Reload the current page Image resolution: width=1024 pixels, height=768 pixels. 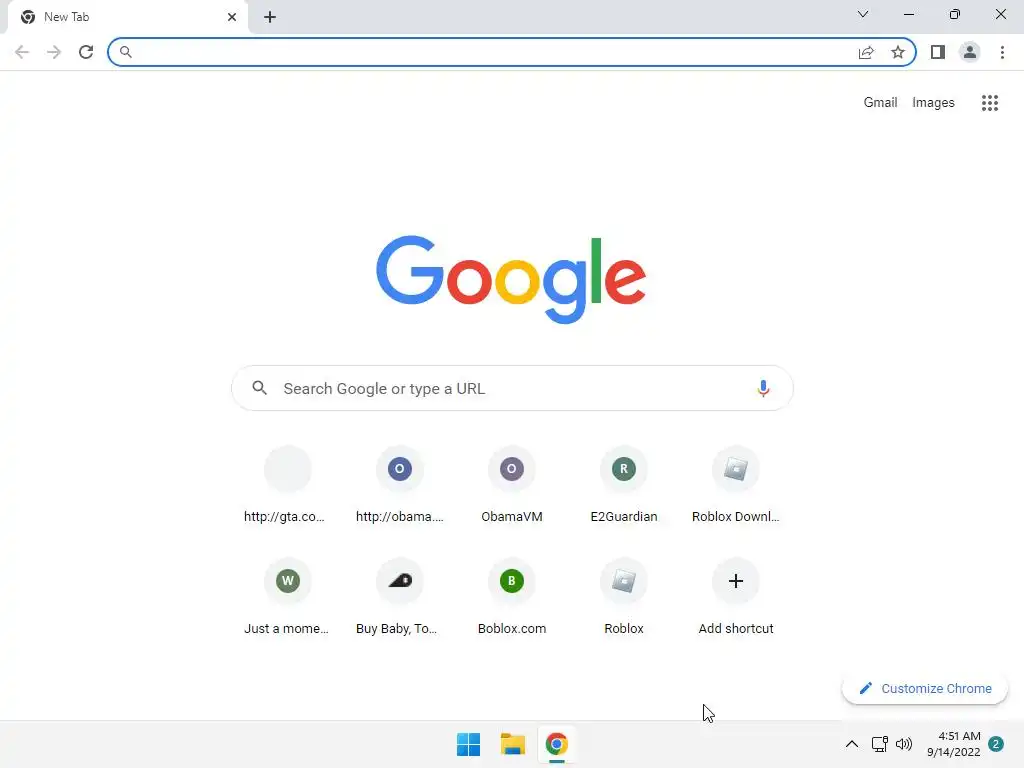(x=86, y=52)
